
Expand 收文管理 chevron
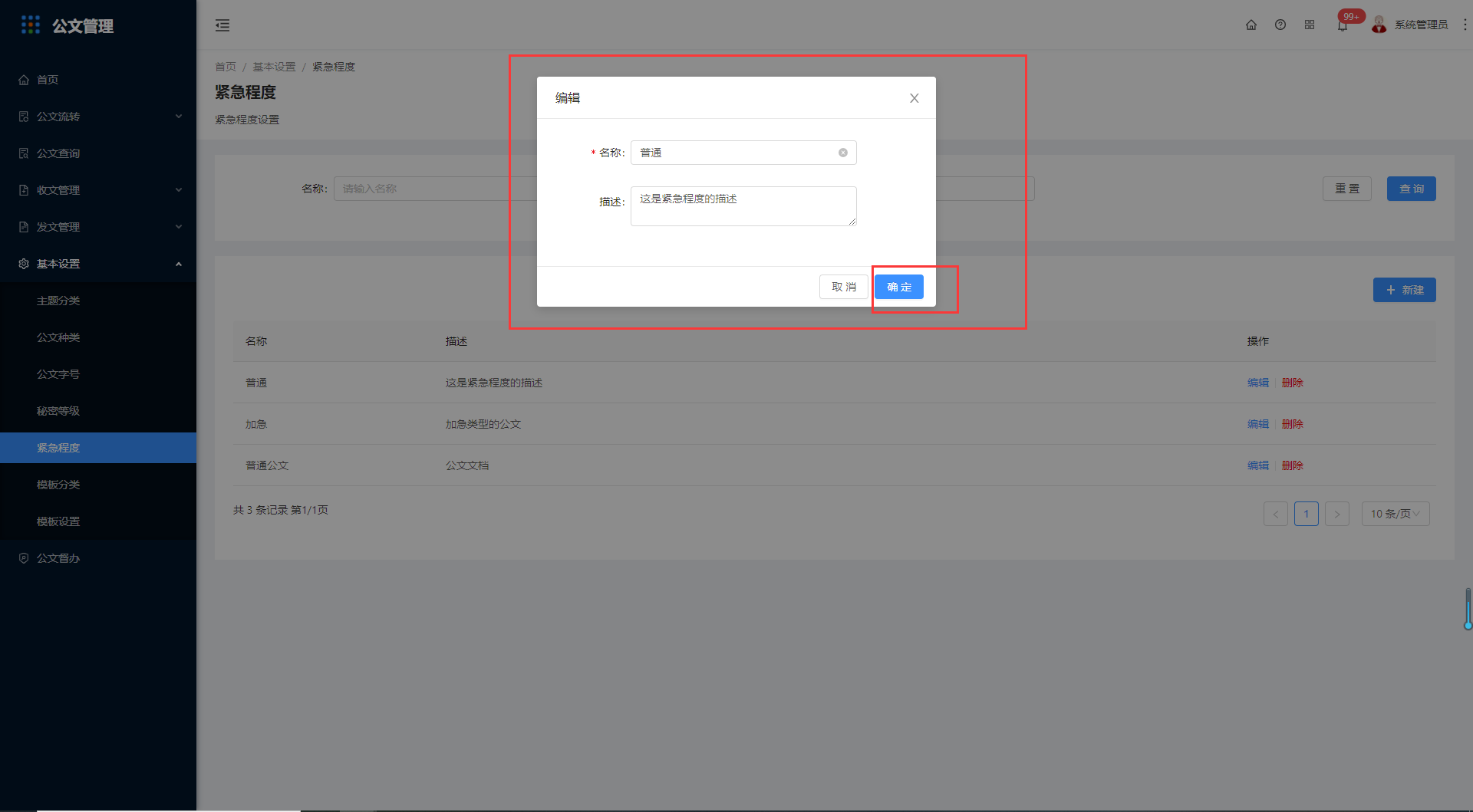(179, 190)
